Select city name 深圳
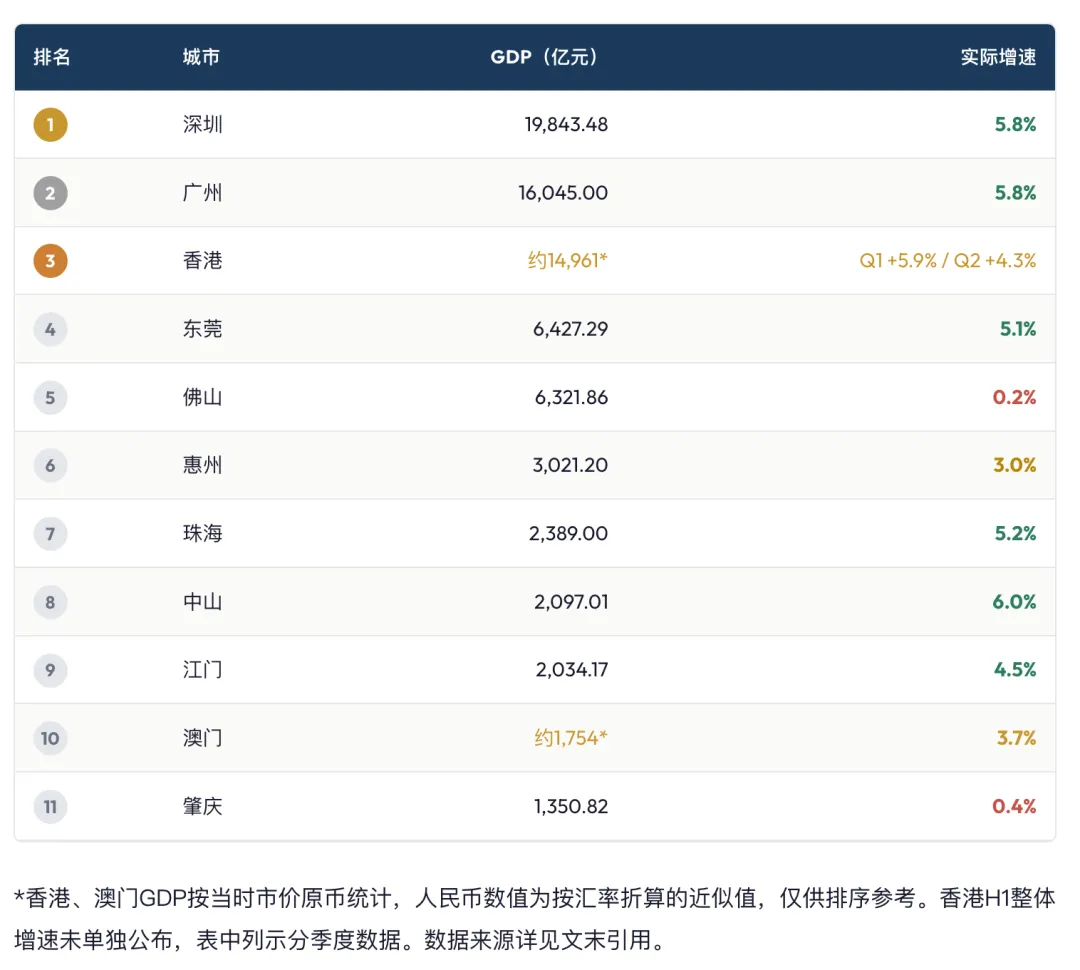 pos(202,125)
